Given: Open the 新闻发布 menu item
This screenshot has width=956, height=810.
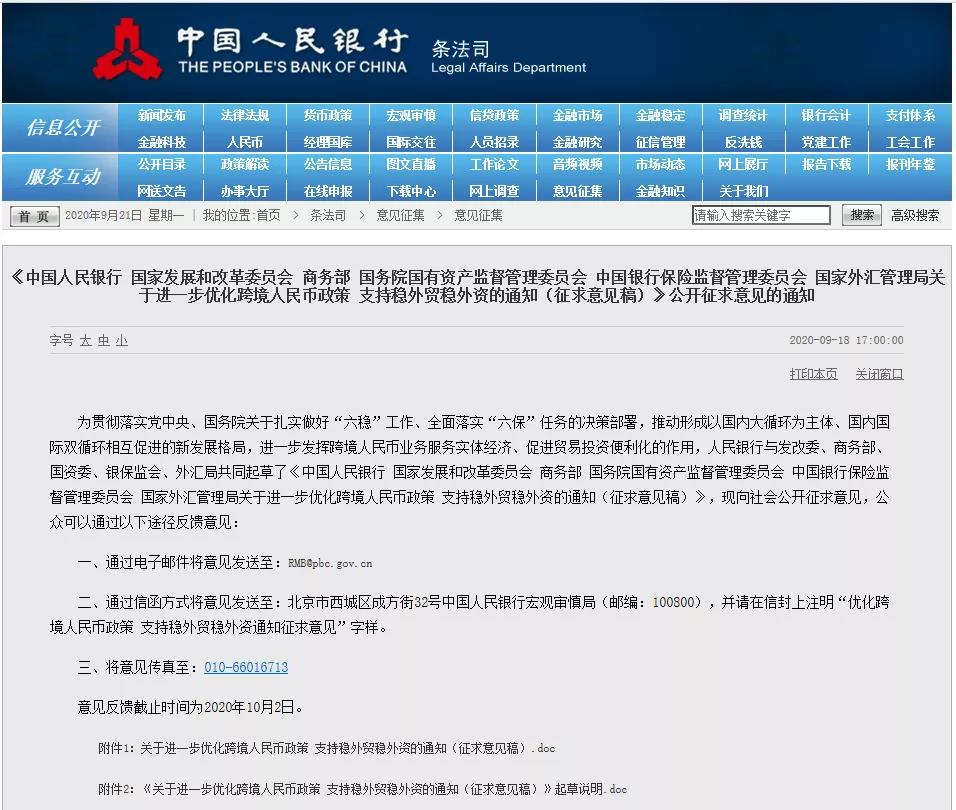Looking at the screenshot, I should pos(162,115).
